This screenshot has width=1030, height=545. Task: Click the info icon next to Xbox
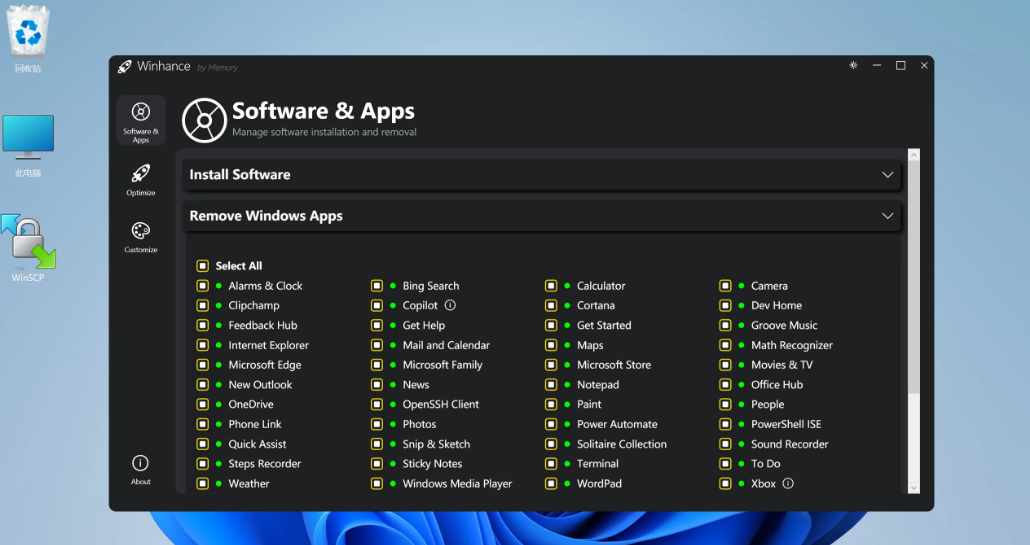pos(788,484)
